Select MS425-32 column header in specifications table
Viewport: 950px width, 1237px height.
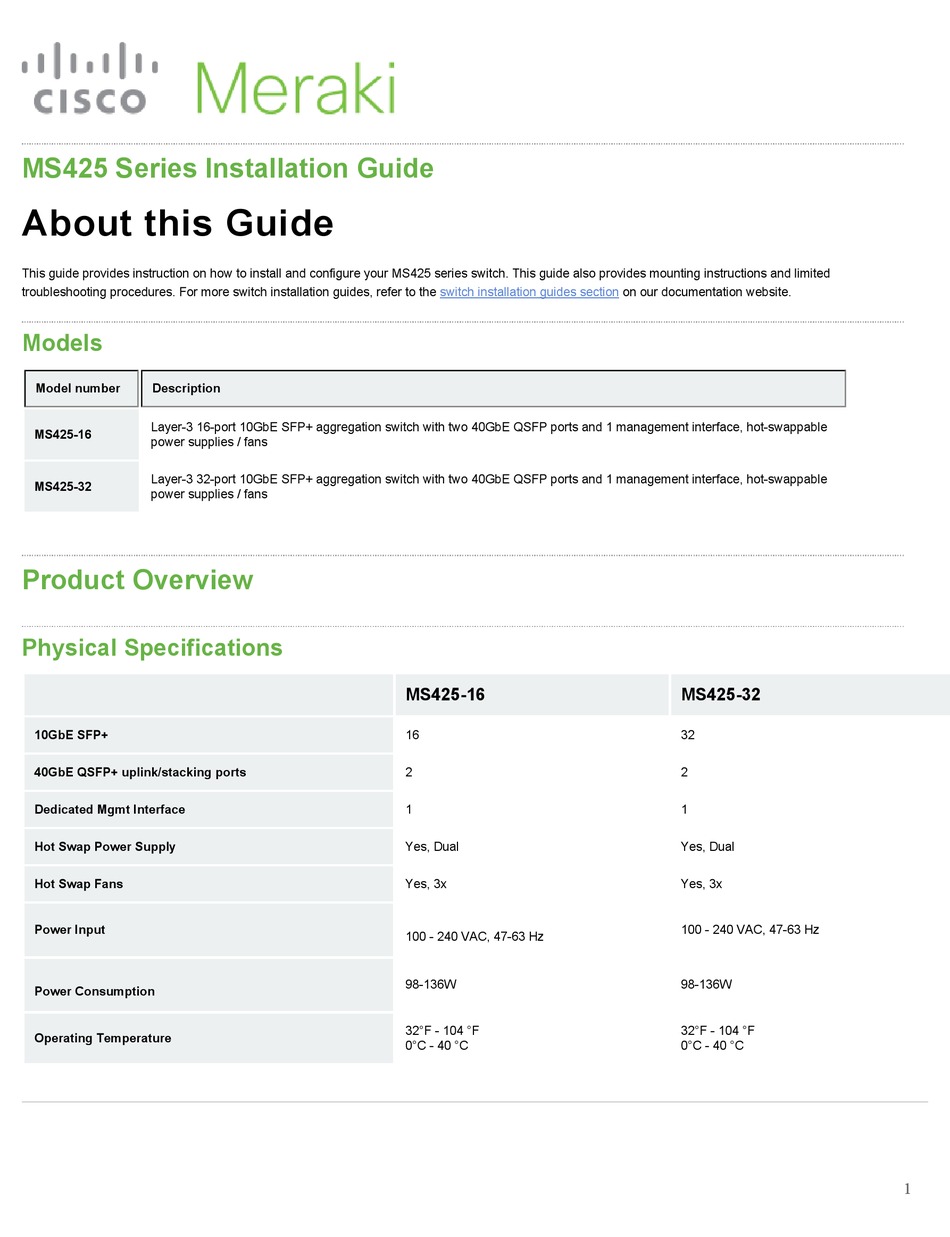coord(721,694)
